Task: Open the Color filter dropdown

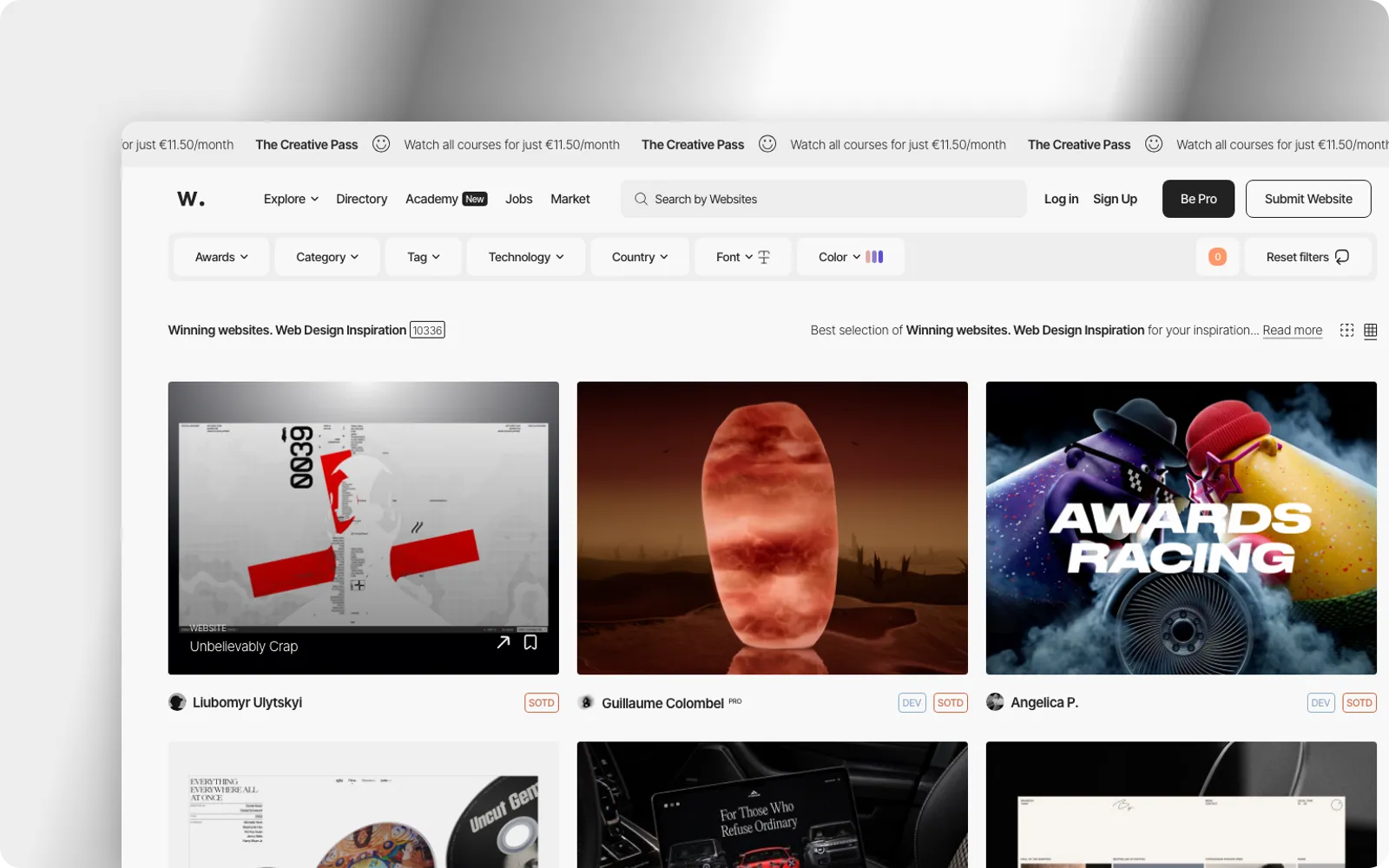Action: [851, 257]
